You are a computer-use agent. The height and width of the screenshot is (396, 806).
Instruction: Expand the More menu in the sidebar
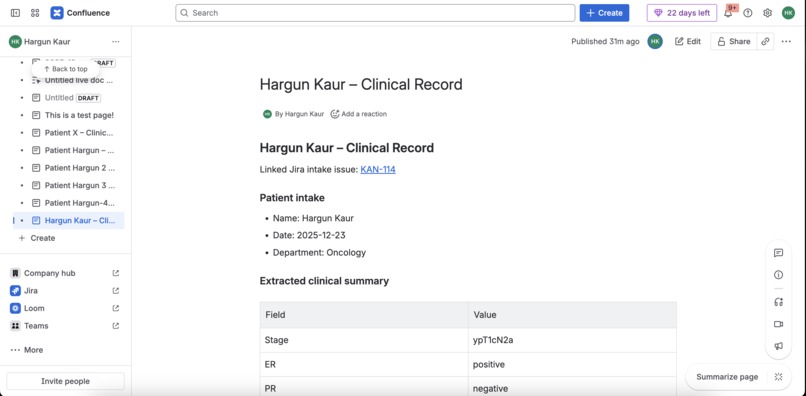click(27, 350)
